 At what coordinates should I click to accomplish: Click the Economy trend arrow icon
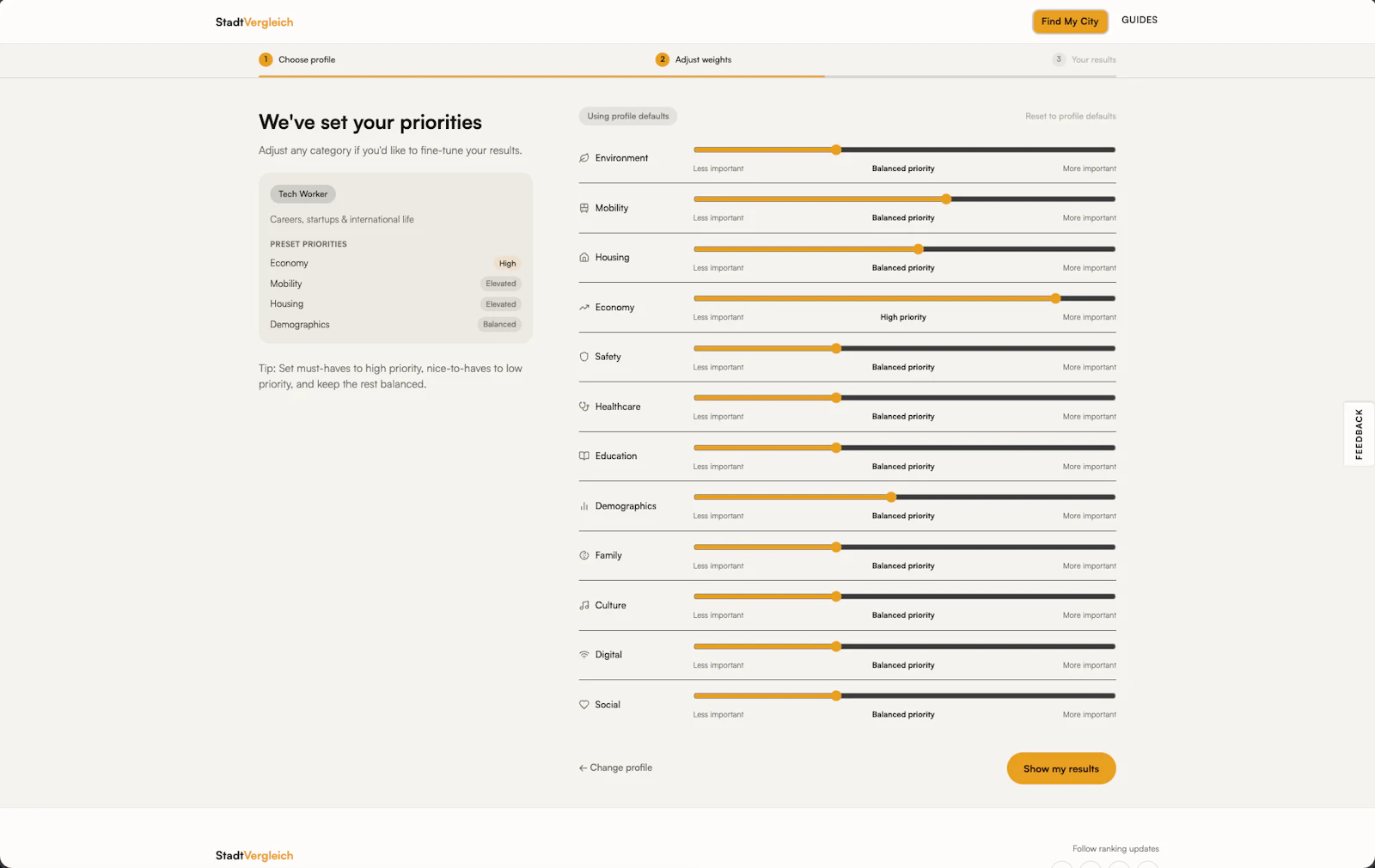click(x=584, y=307)
